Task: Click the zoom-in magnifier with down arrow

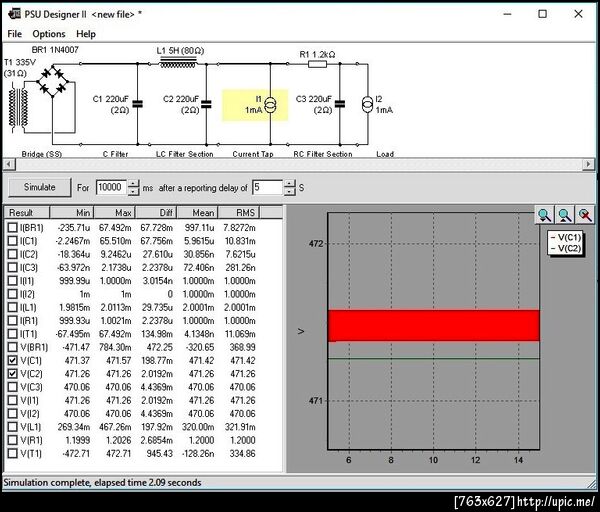Action: [544, 215]
